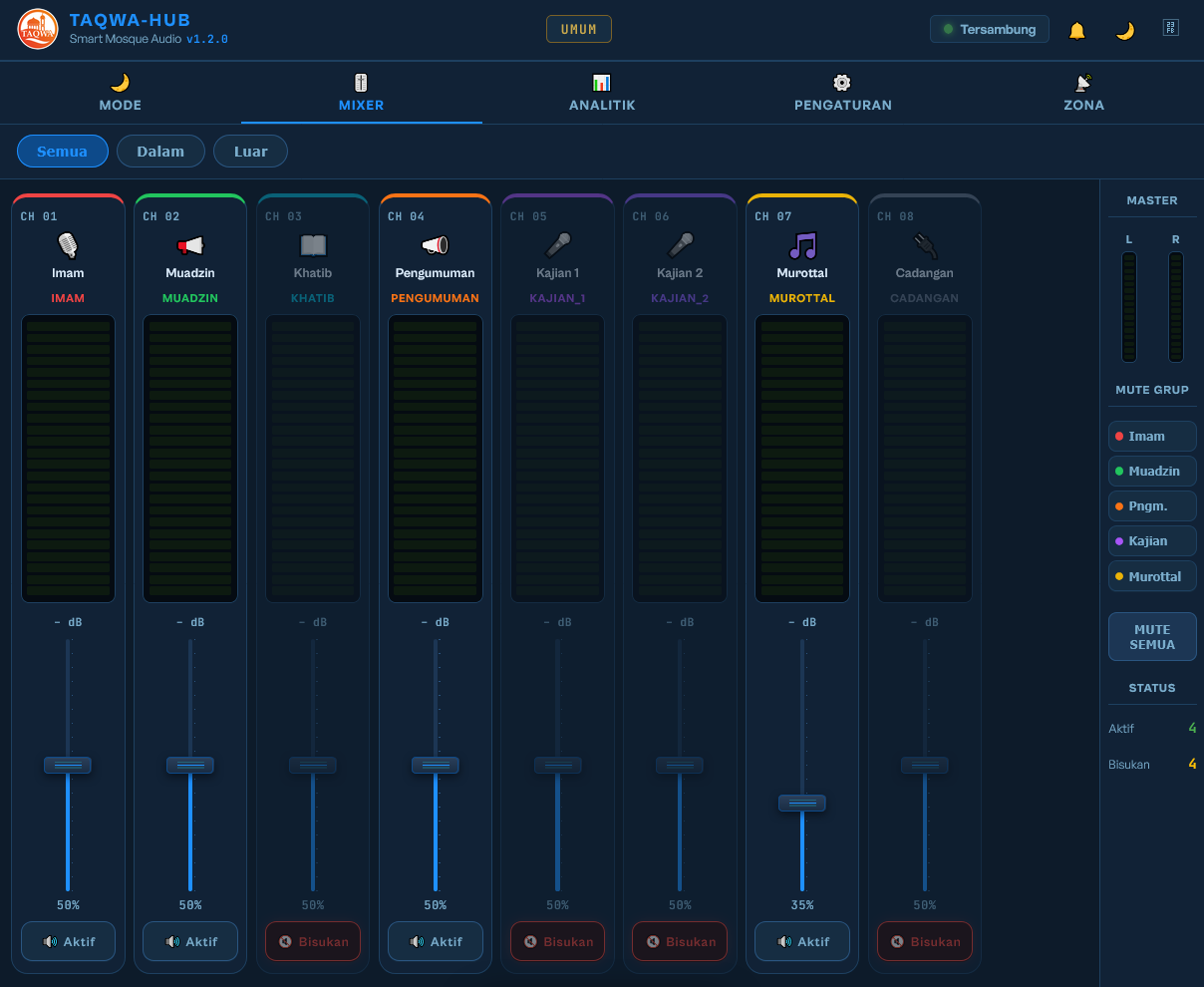Open the ANALITIK tab
The width and height of the screenshot is (1204, 987).
click(602, 93)
